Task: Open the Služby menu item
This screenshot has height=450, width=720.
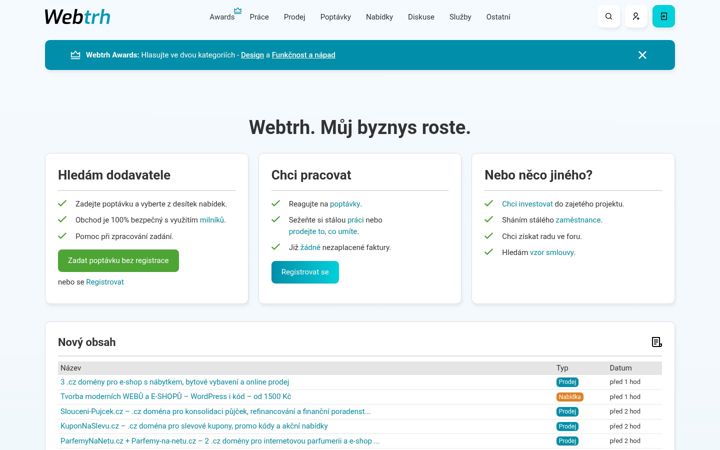Action: (460, 17)
